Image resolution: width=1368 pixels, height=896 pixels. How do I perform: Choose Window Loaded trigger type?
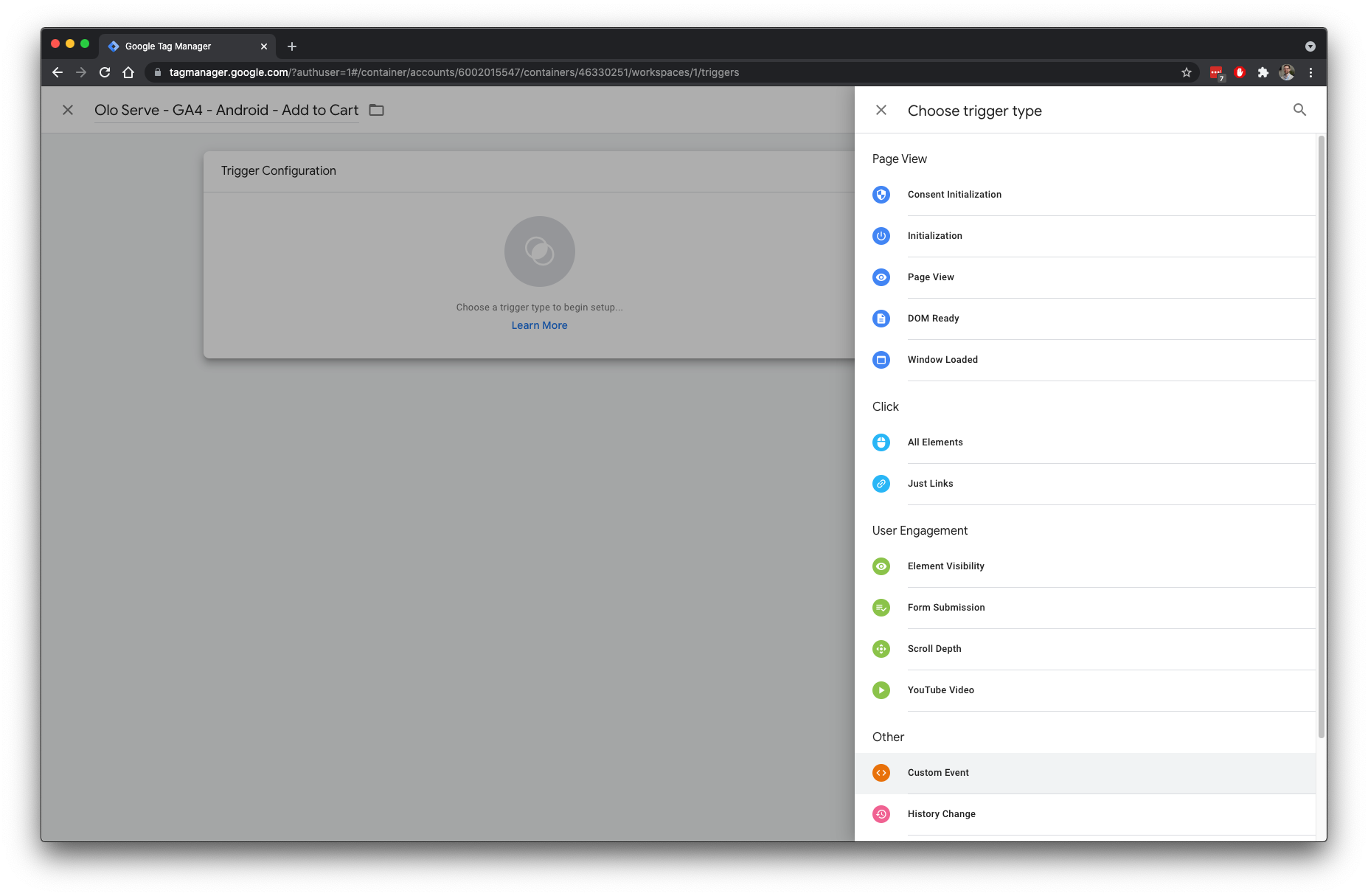(1085, 360)
